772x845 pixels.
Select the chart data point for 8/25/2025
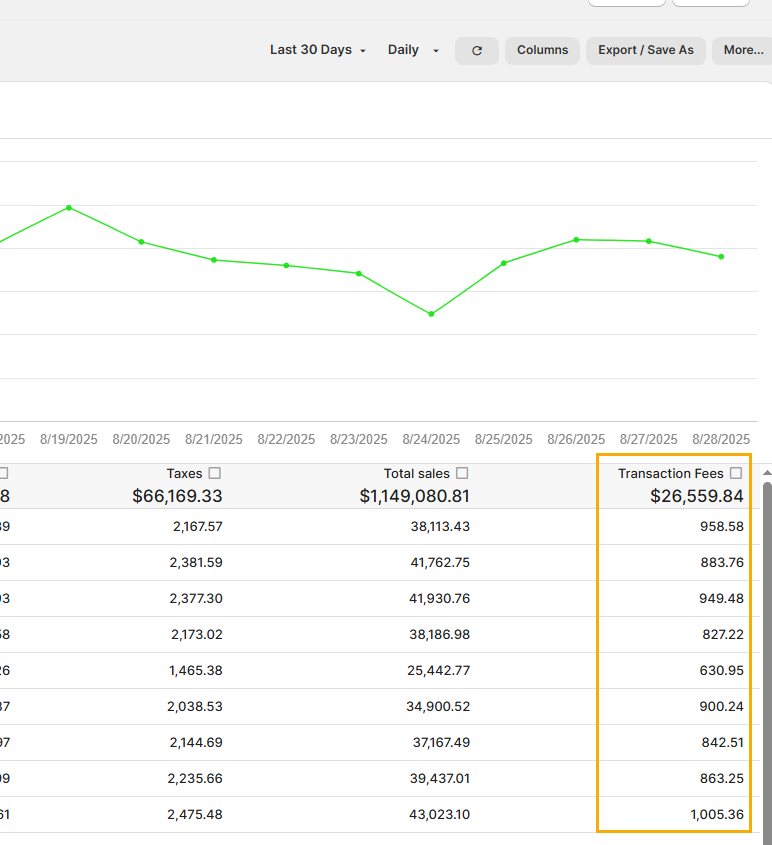coord(504,263)
